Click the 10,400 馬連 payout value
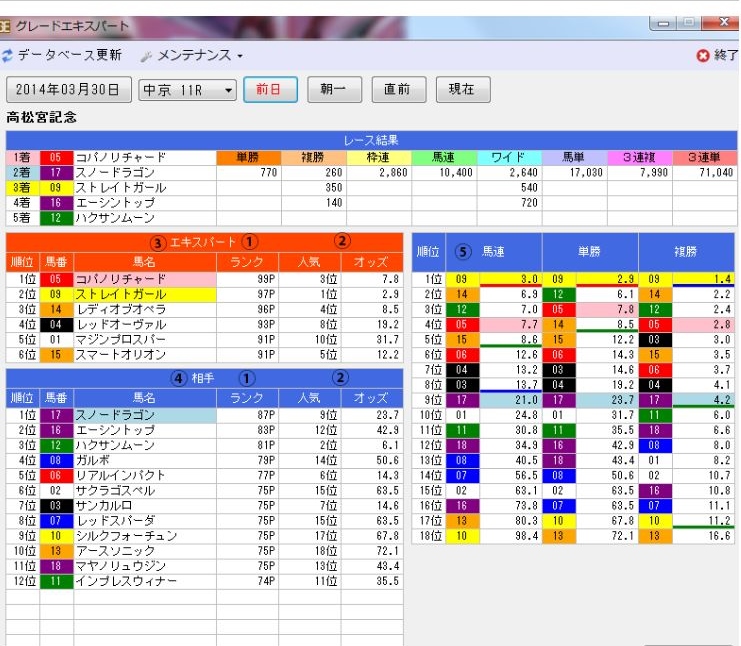The height and width of the screenshot is (646, 741). click(x=456, y=172)
